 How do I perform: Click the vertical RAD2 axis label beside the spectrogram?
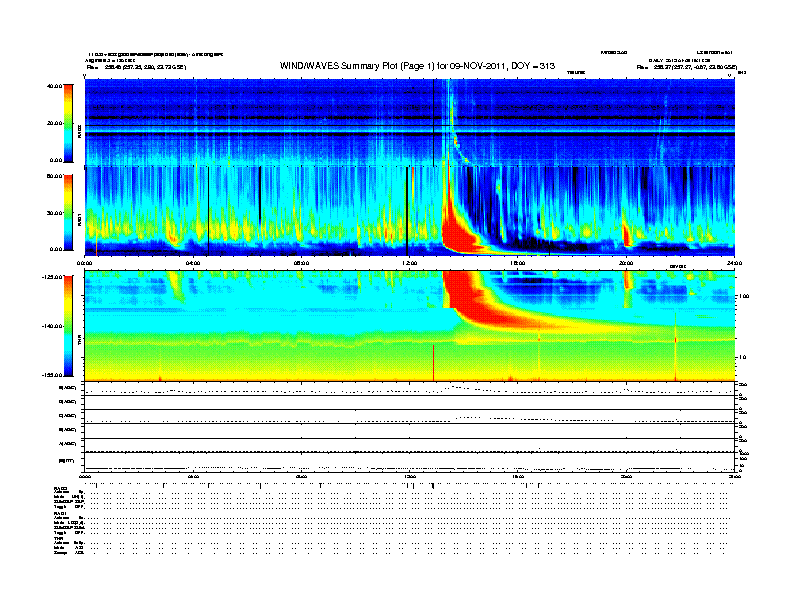(x=80, y=132)
